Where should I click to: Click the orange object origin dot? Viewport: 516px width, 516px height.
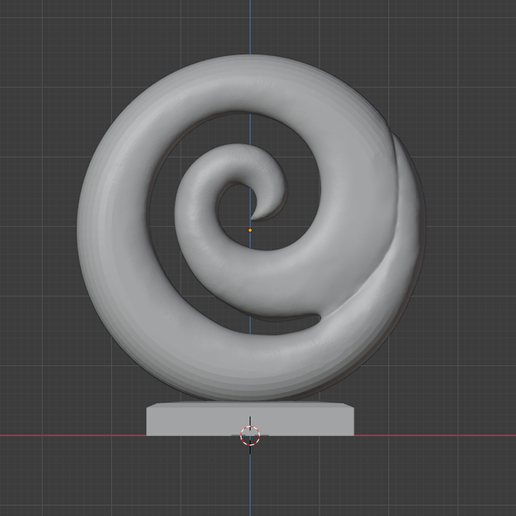coord(250,230)
